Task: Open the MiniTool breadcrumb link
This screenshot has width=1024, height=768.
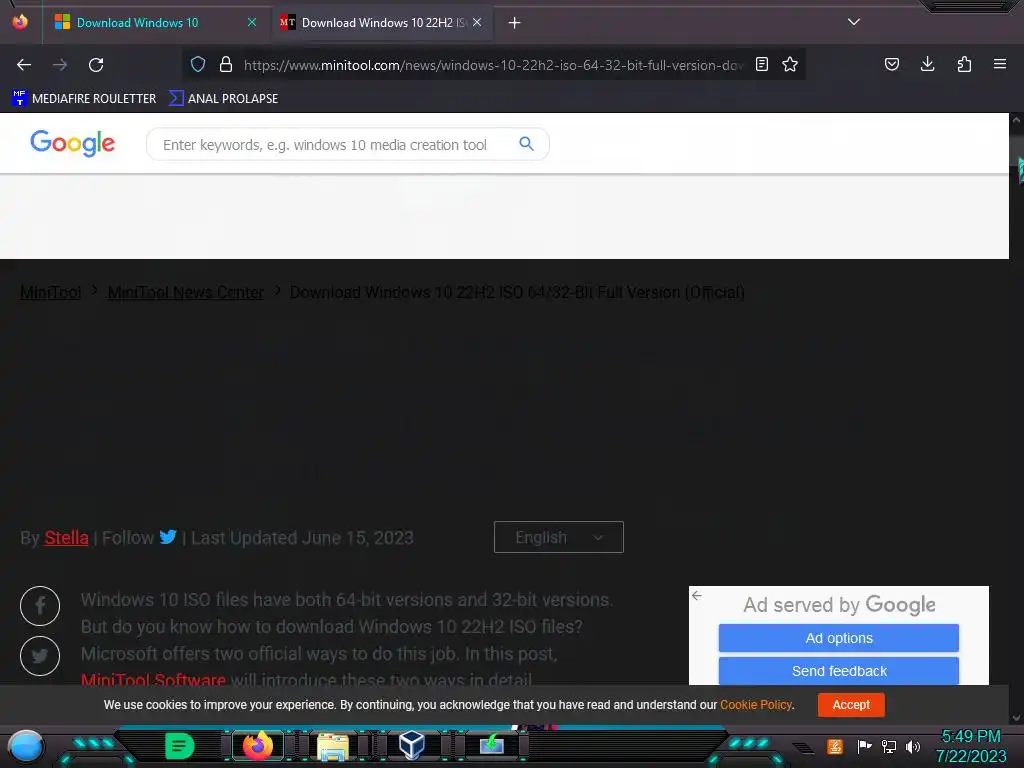Action: pos(51,293)
